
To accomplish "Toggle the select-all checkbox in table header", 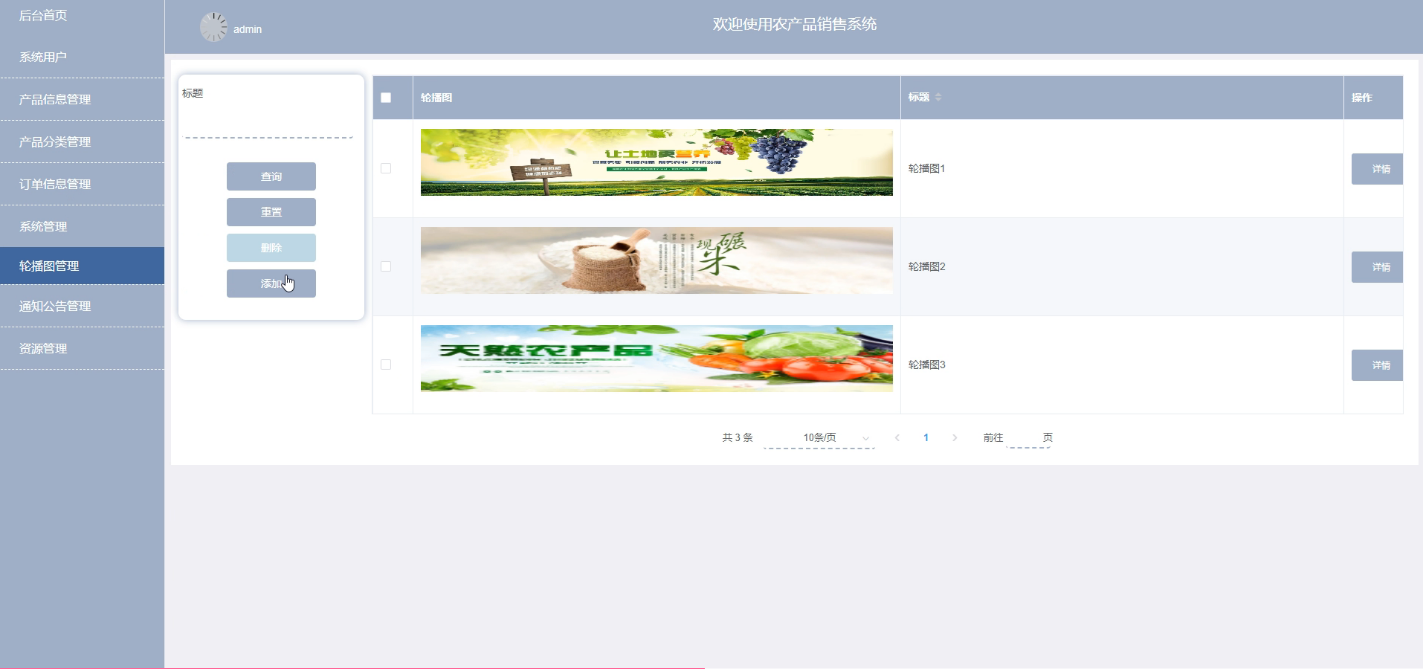I will click(x=386, y=97).
